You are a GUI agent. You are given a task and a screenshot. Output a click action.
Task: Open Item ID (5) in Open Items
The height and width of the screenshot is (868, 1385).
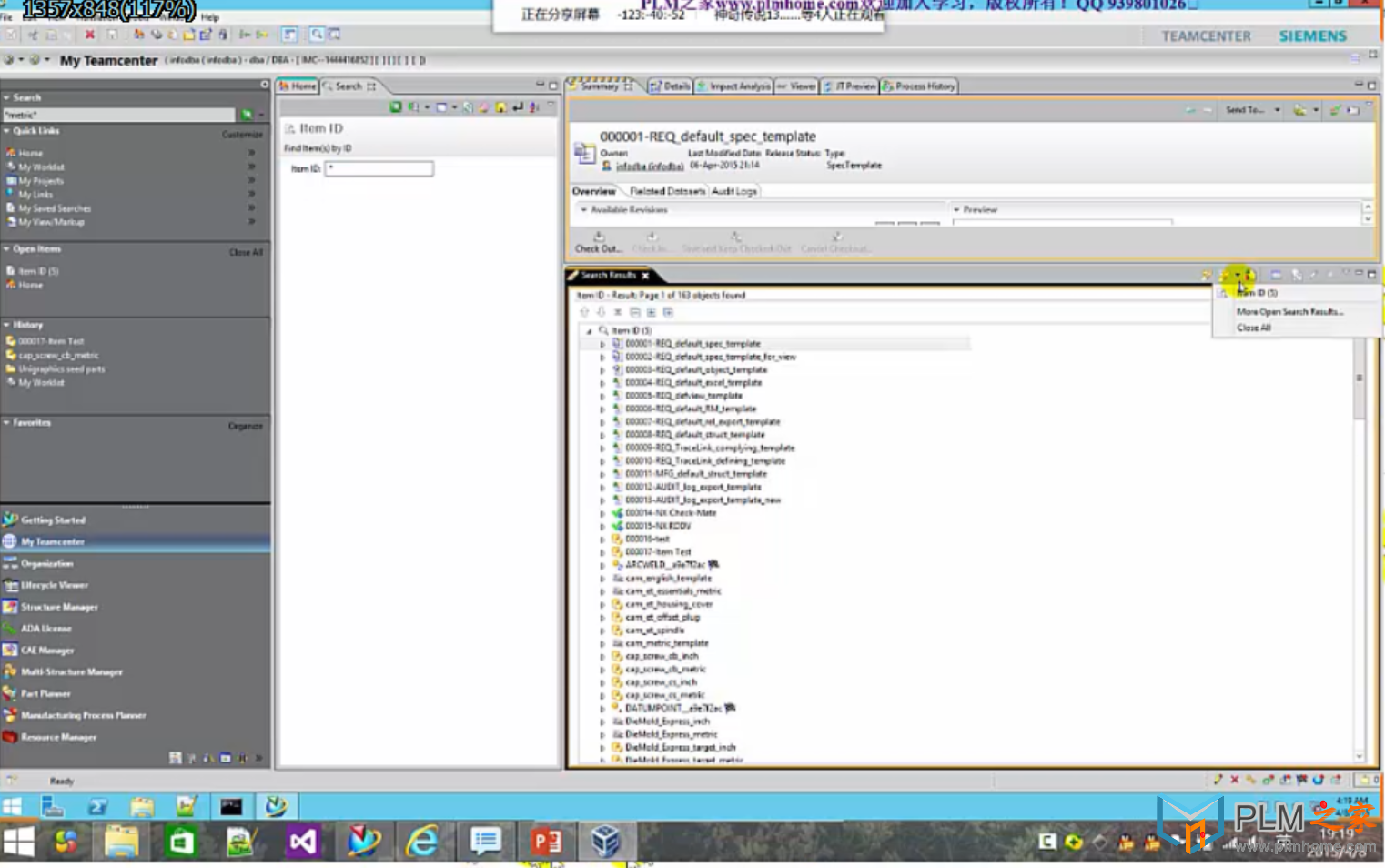[37, 271]
